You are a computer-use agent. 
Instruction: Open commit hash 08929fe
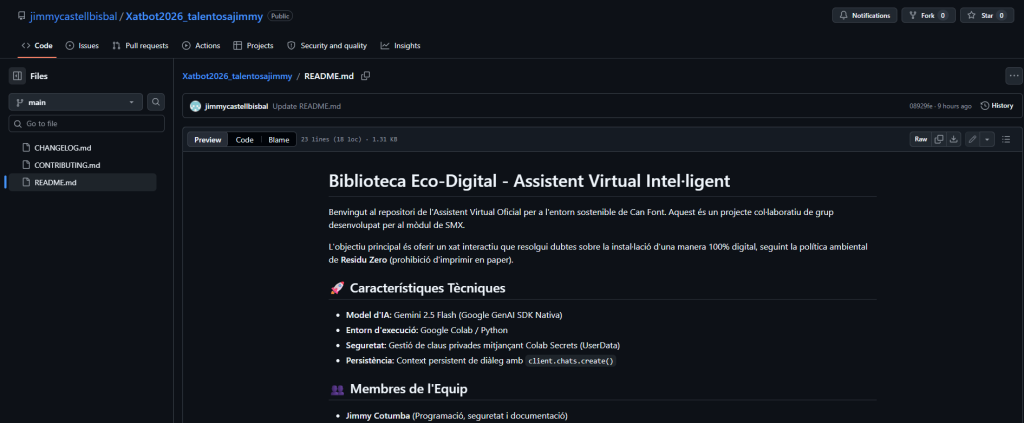tap(922, 106)
